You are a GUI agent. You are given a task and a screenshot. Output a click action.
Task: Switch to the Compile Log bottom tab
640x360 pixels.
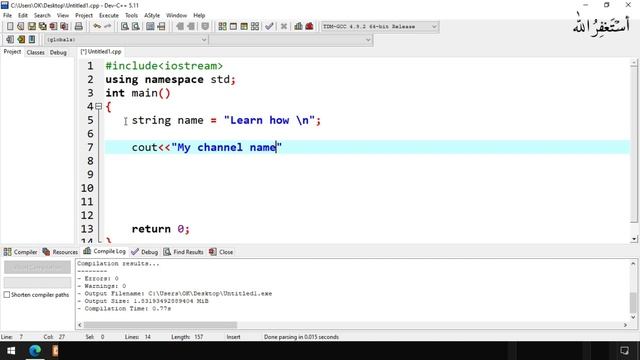coord(105,251)
